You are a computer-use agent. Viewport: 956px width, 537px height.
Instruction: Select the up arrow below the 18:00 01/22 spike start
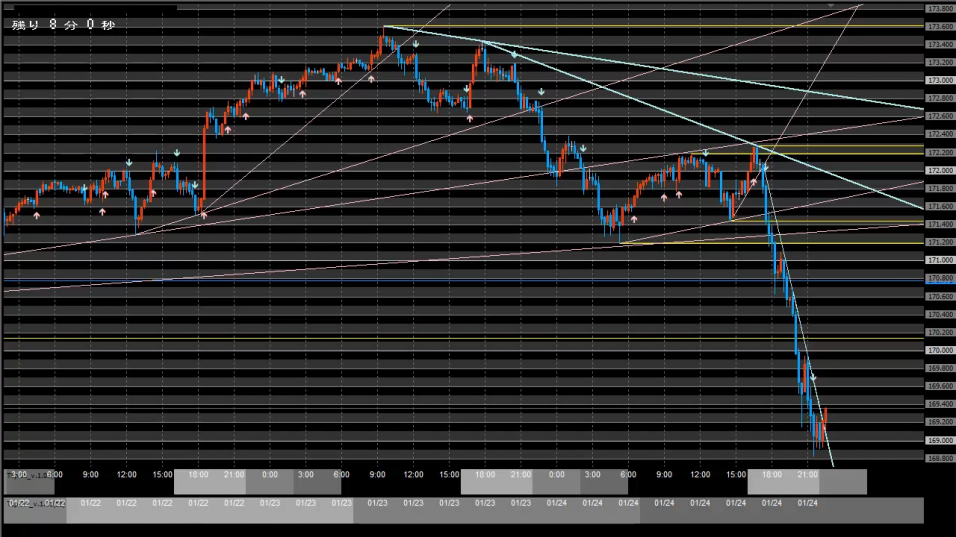pos(204,215)
